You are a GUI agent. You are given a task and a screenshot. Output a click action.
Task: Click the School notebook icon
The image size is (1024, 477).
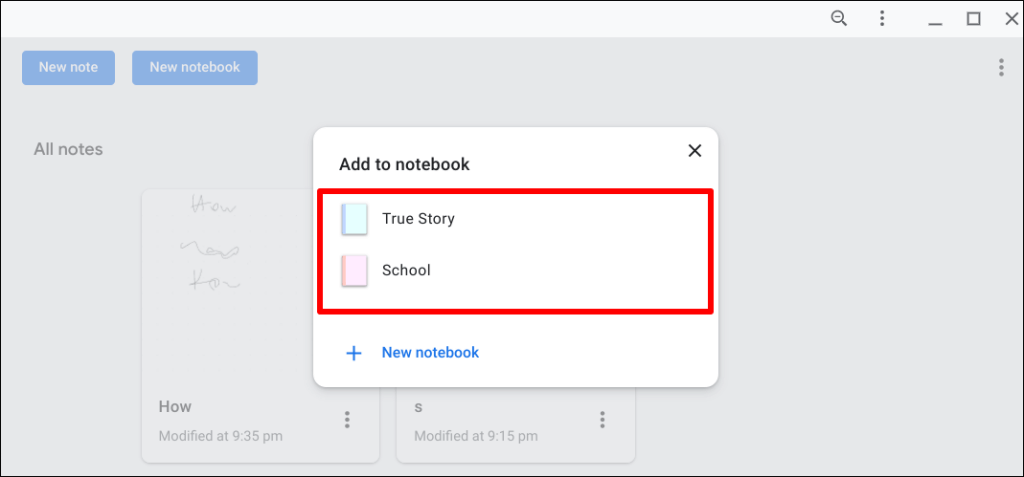(x=354, y=270)
